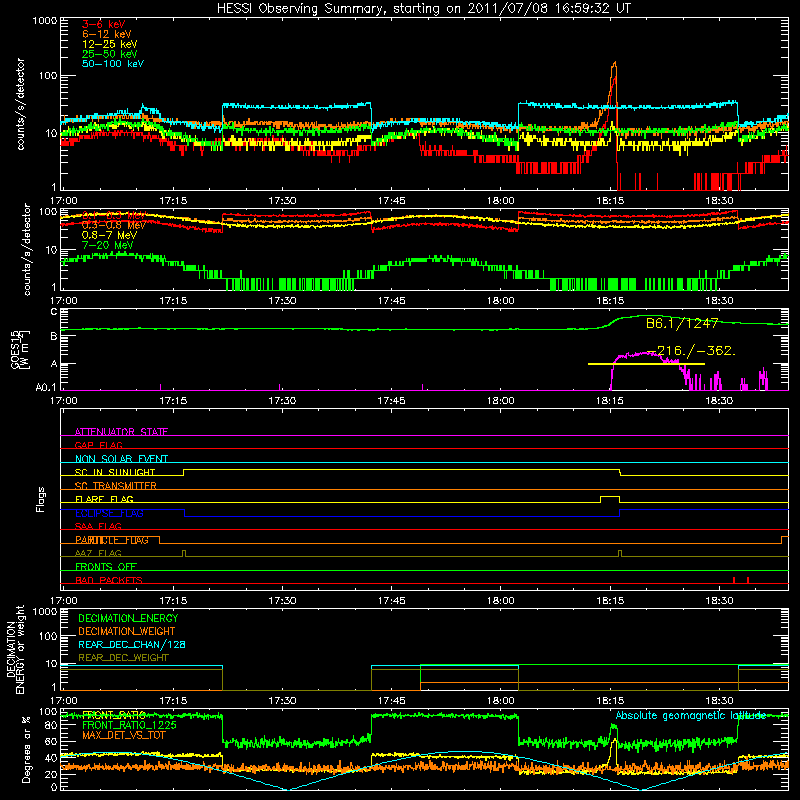Click the REAR_DEC_CHAN/128 legend label
Screen dimensions: 800x800
(132, 644)
